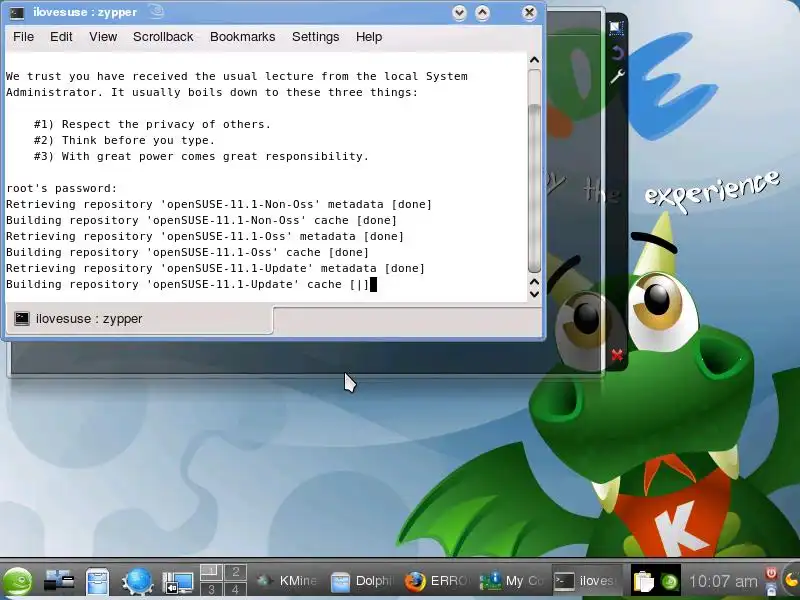Image resolution: width=800 pixels, height=600 pixels.
Task: Click the resize handle icon on the widget sidebar
Action: tap(616, 28)
